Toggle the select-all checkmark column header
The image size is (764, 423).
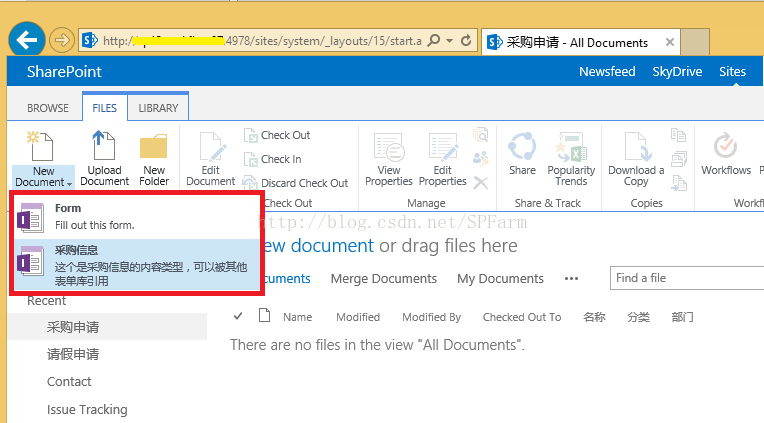coord(238,316)
